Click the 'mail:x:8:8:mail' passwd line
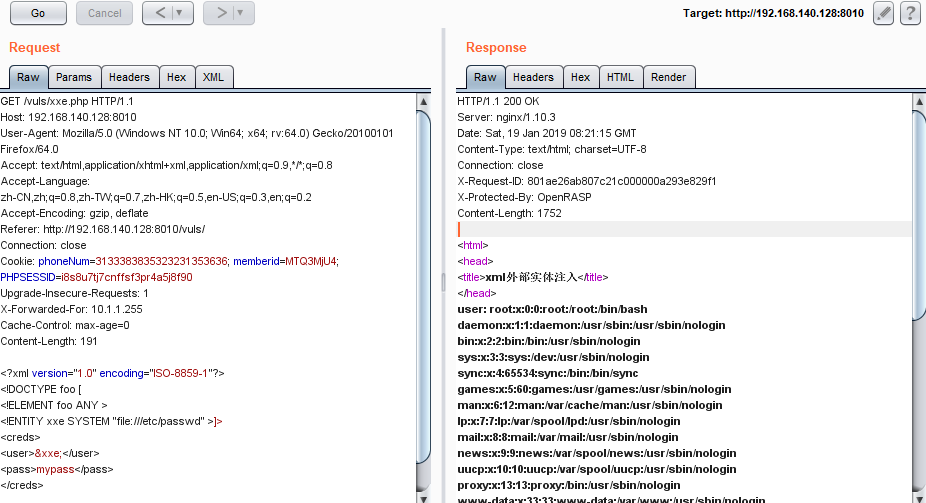This screenshot has width=926, height=503. coord(568,437)
